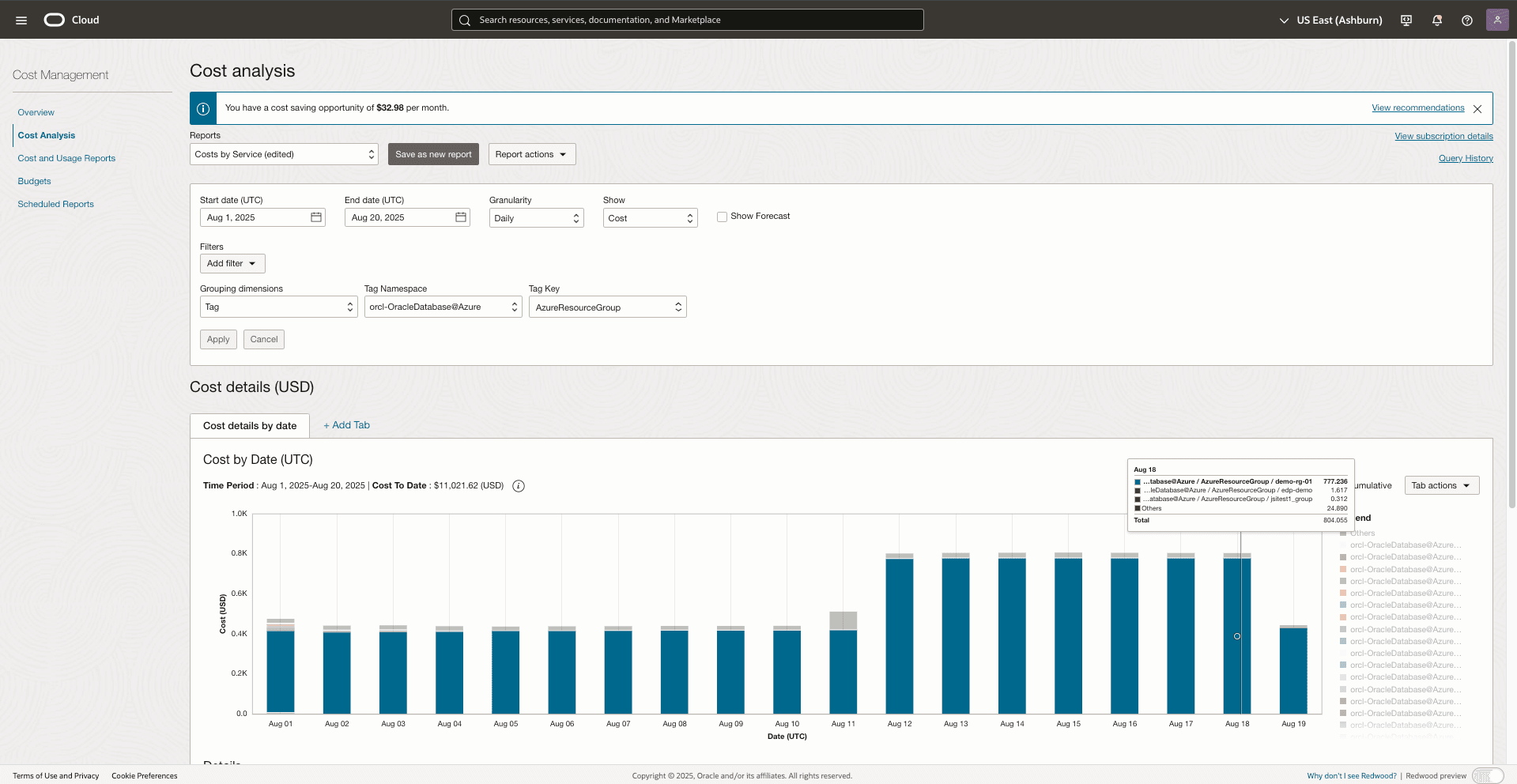Viewport: 1517px width, 784px height.
Task: Go to Overview in the sidebar
Action: (36, 112)
